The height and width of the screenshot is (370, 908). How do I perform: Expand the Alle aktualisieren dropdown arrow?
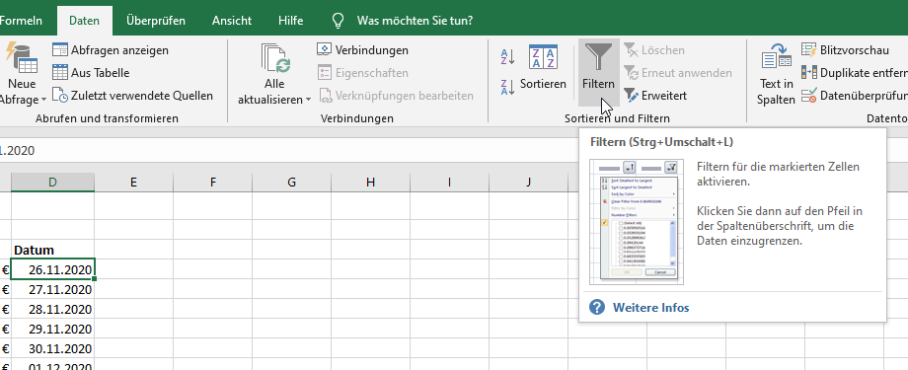(308, 100)
